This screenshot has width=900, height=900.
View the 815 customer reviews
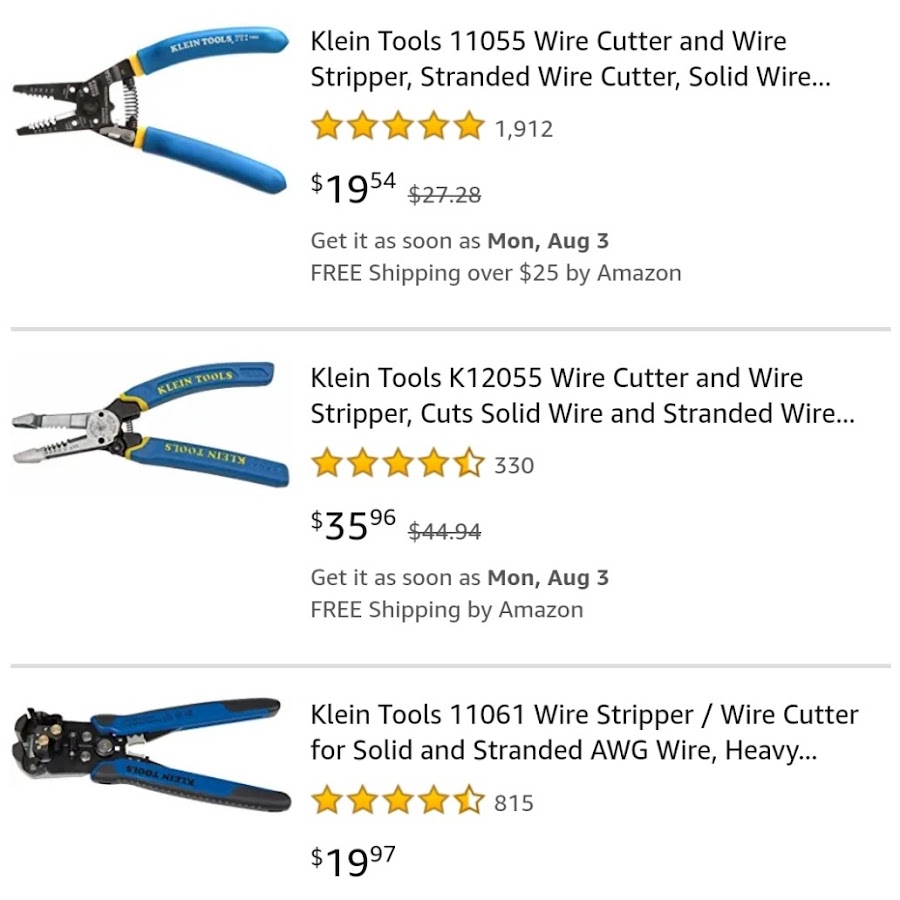click(x=514, y=803)
